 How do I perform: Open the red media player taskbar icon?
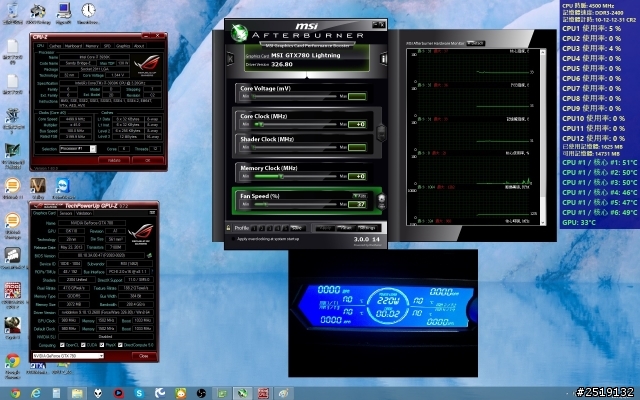point(118,393)
